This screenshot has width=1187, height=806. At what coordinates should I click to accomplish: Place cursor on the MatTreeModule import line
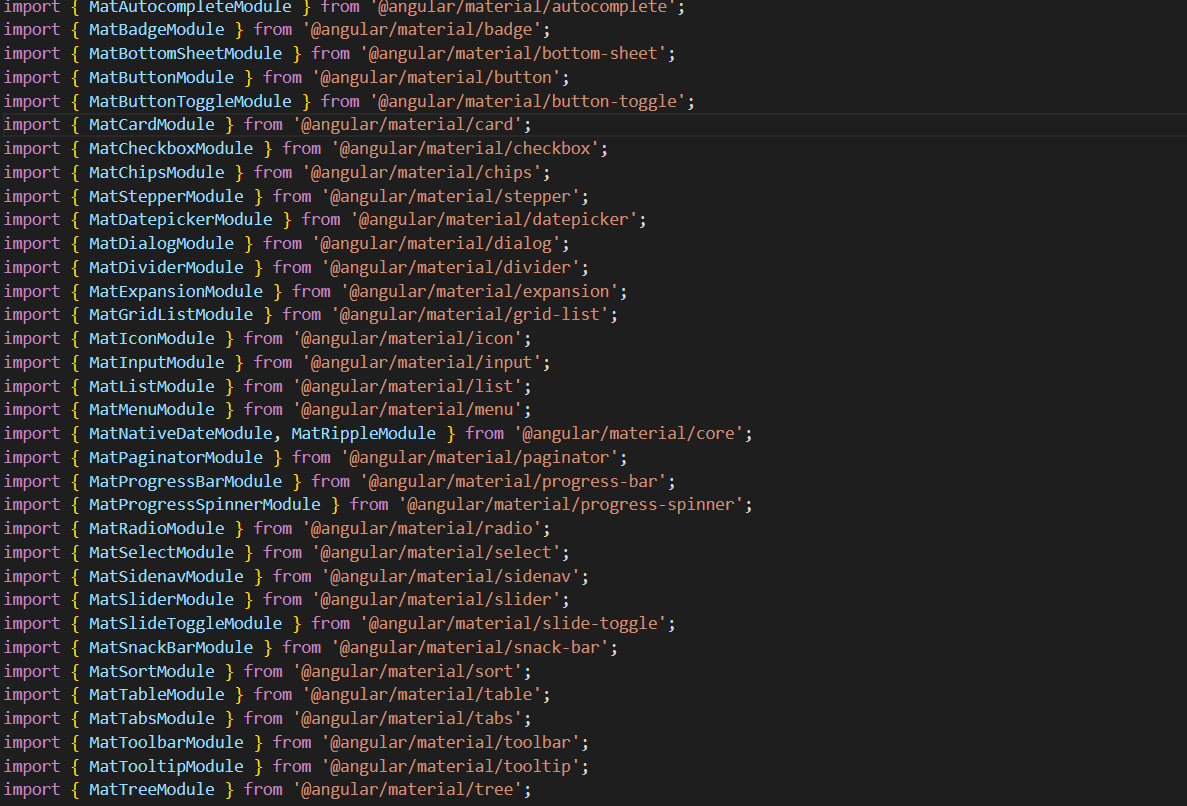coord(151,789)
